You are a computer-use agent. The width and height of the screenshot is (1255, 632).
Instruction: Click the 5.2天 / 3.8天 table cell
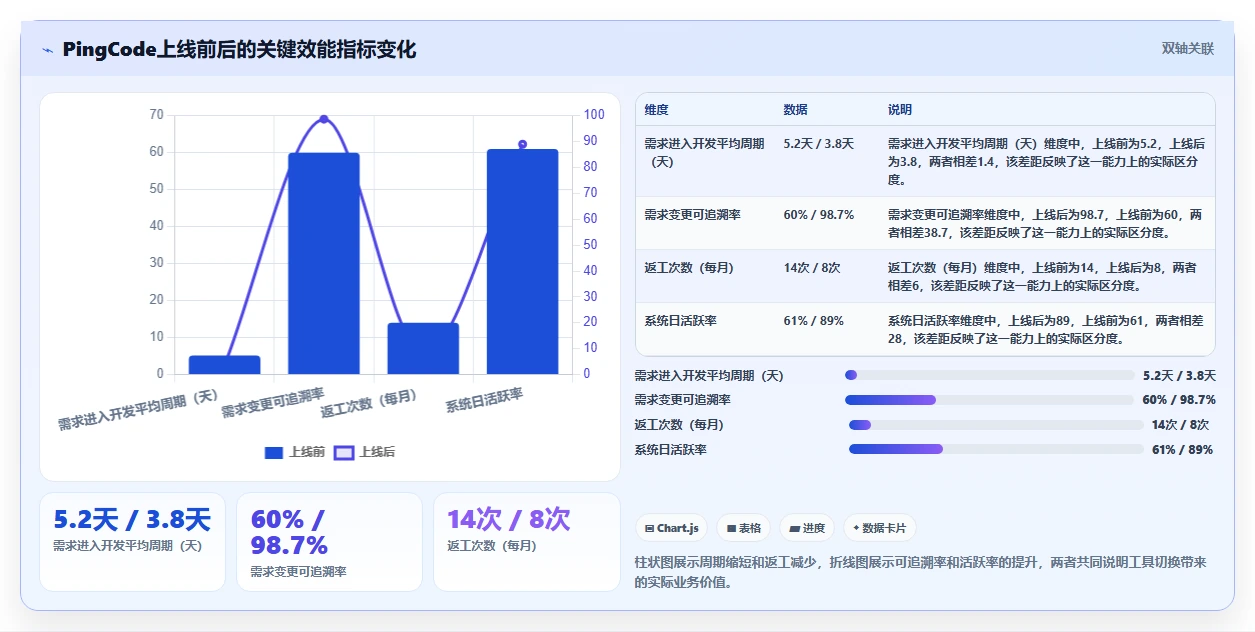[x=818, y=144]
